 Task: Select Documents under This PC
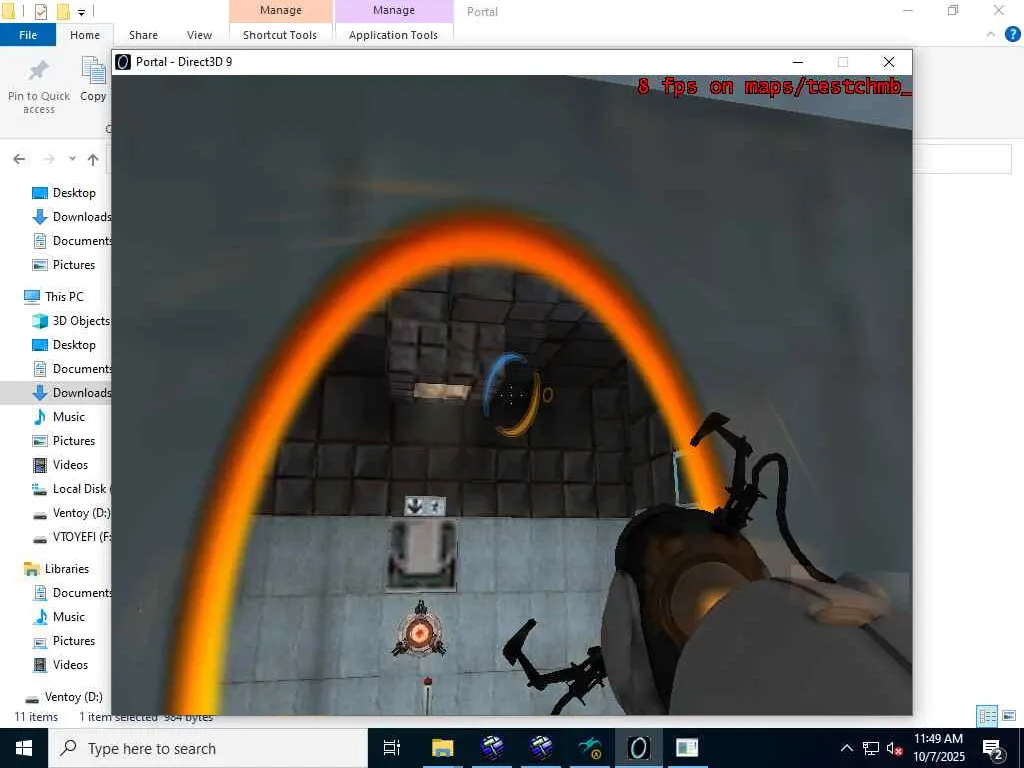[72, 369]
